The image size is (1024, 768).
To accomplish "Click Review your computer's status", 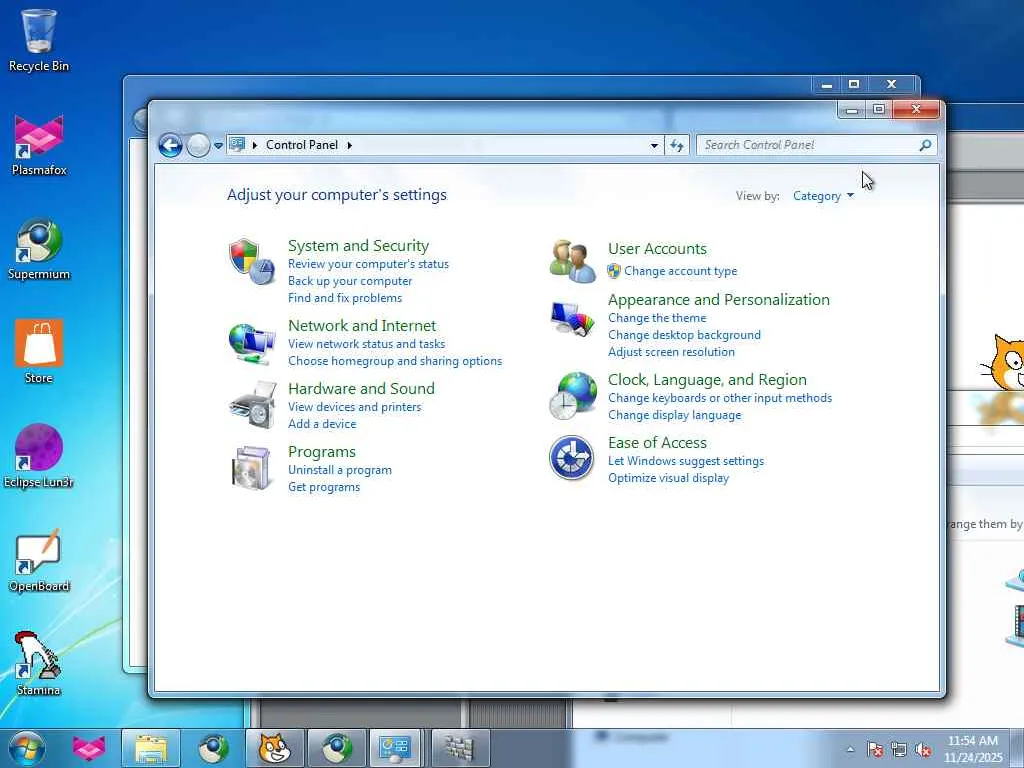I will 368,264.
